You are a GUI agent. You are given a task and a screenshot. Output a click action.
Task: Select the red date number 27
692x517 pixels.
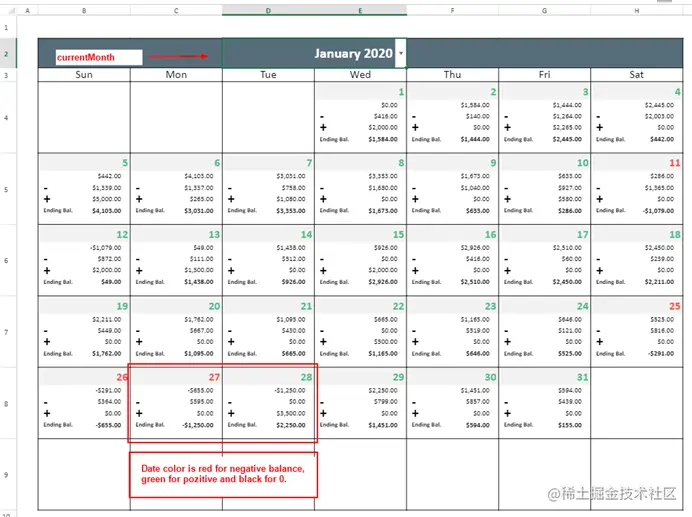[x=214, y=377]
